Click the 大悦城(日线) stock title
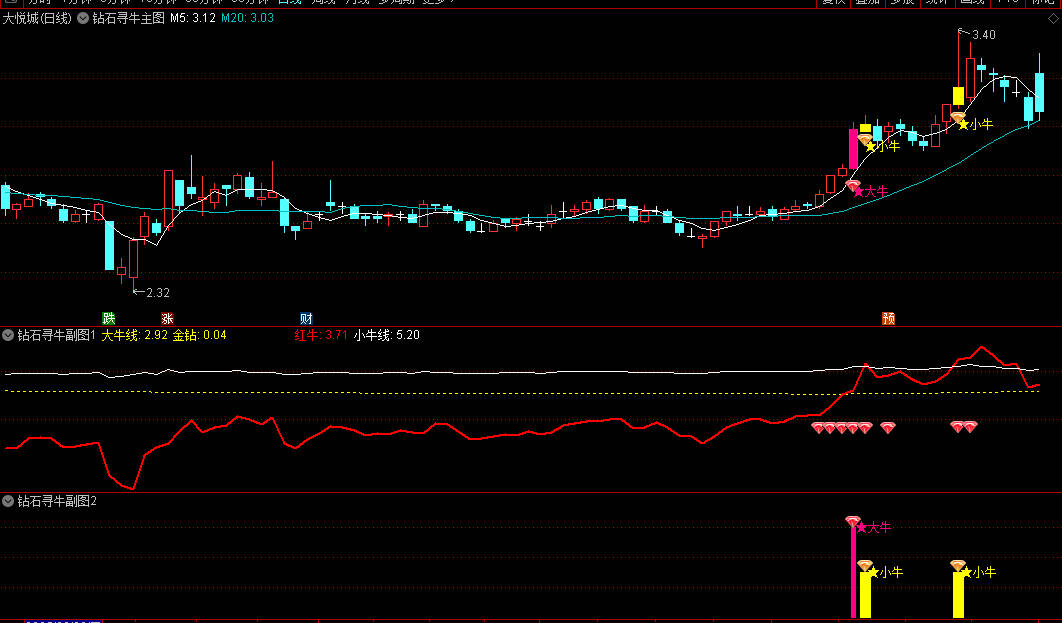Image resolution: width=1062 pixels, height=623 pixels. (x=37, y=18)
